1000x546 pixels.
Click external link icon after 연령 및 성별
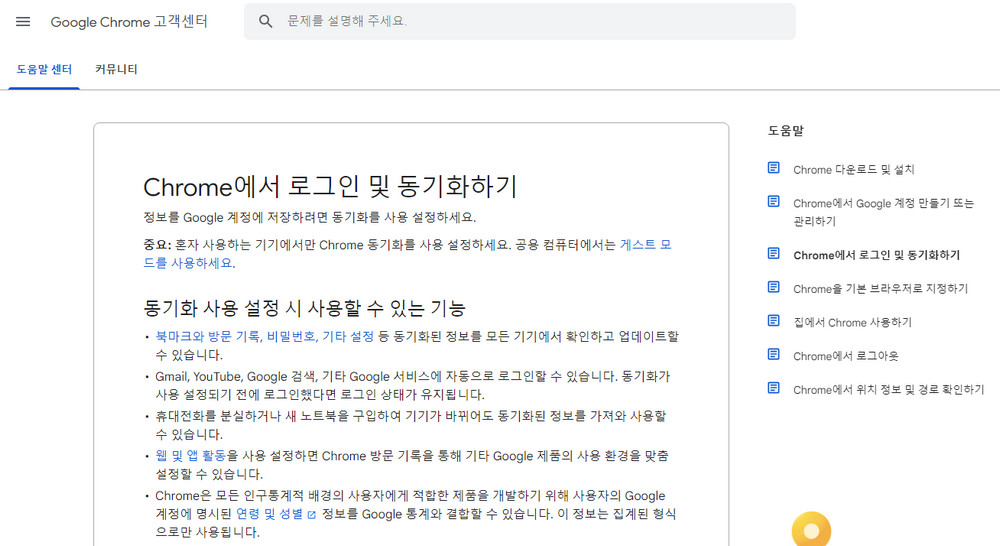pos(311,515)
